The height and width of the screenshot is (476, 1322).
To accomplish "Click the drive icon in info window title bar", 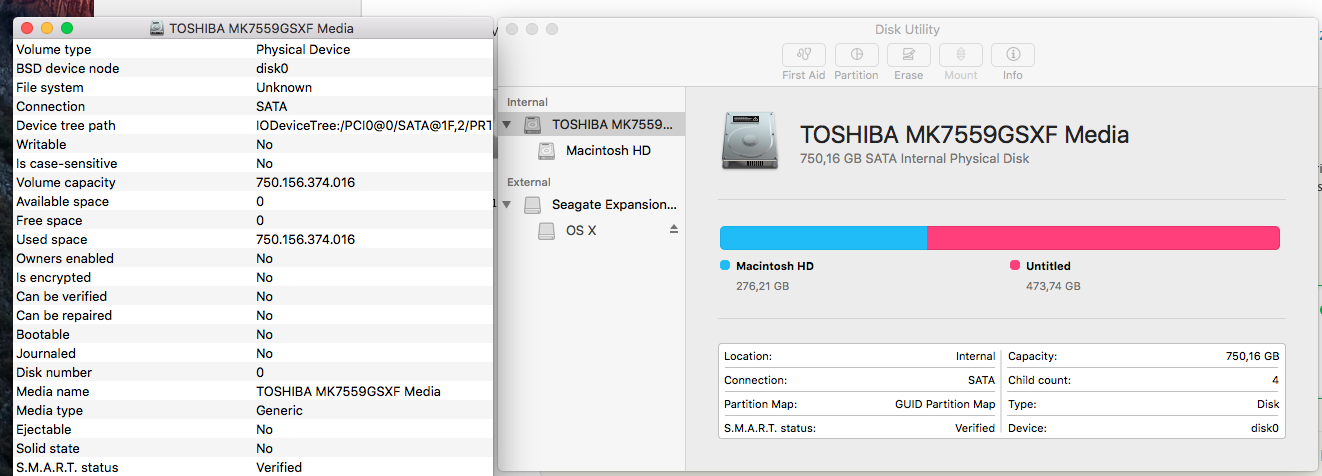I will pos(157,29).
